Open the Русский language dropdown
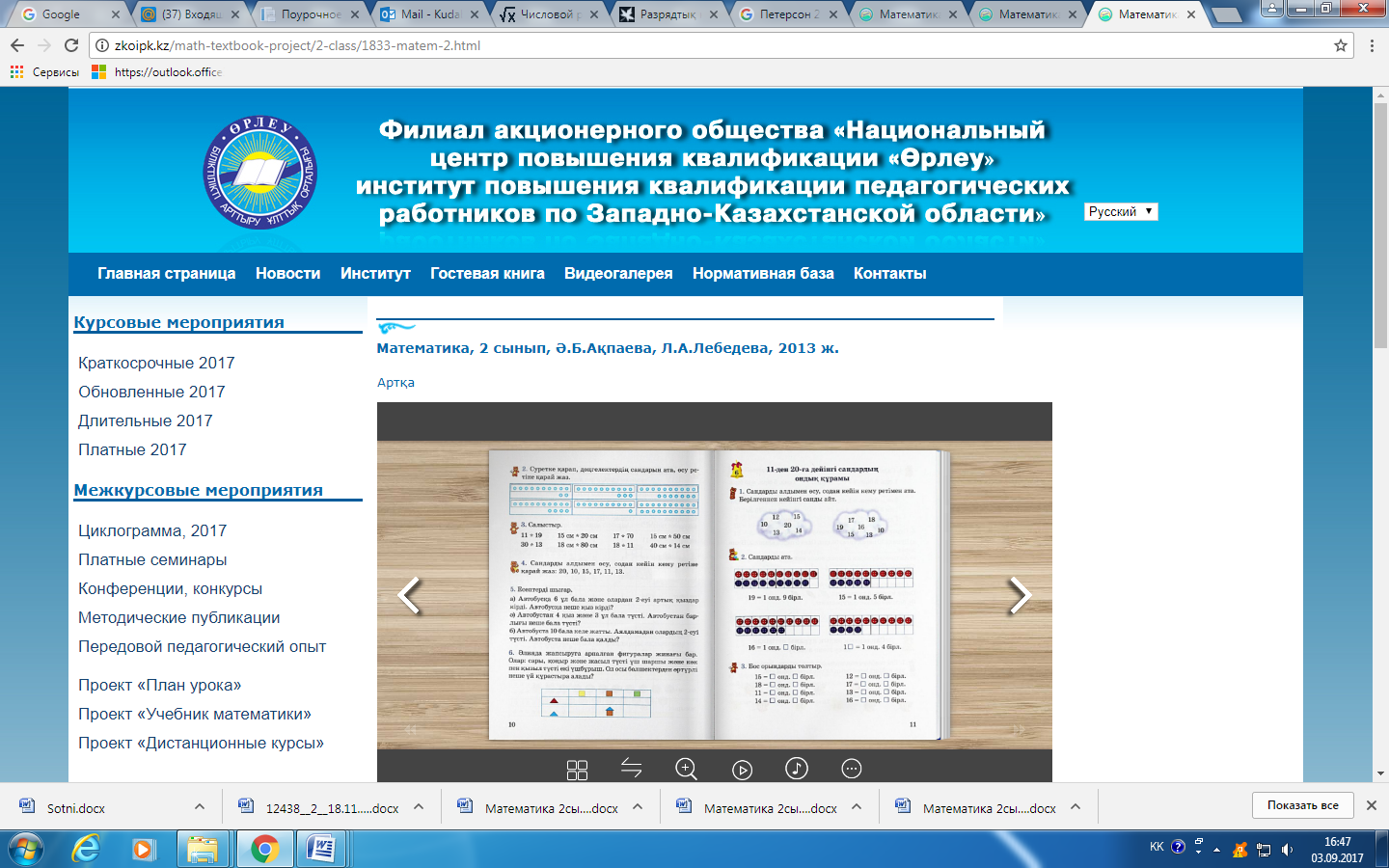 click(1121, 211)
